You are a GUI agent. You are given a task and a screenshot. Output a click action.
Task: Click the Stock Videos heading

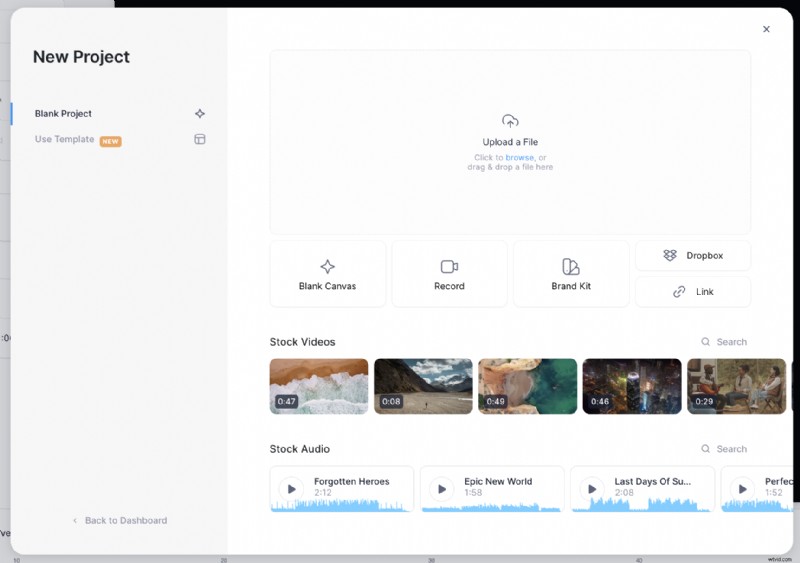pyautogui.click(x=303, y=342)
